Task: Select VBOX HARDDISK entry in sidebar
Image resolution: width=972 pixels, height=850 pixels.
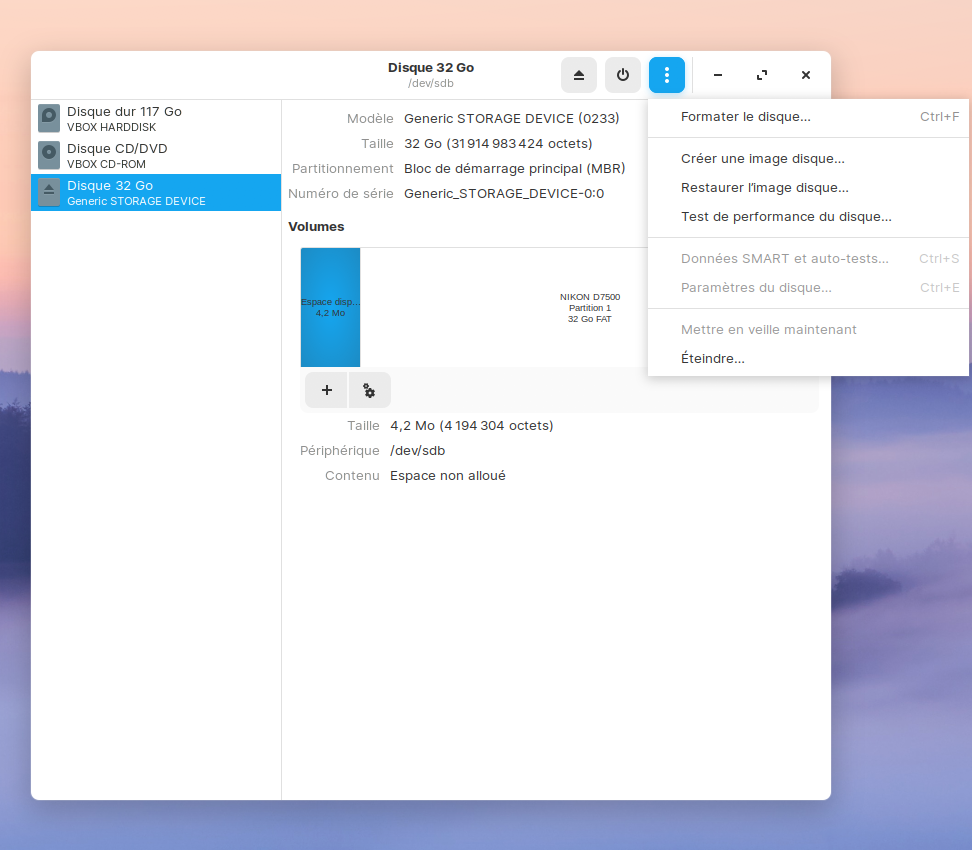Action: click(x=111, y=127)
